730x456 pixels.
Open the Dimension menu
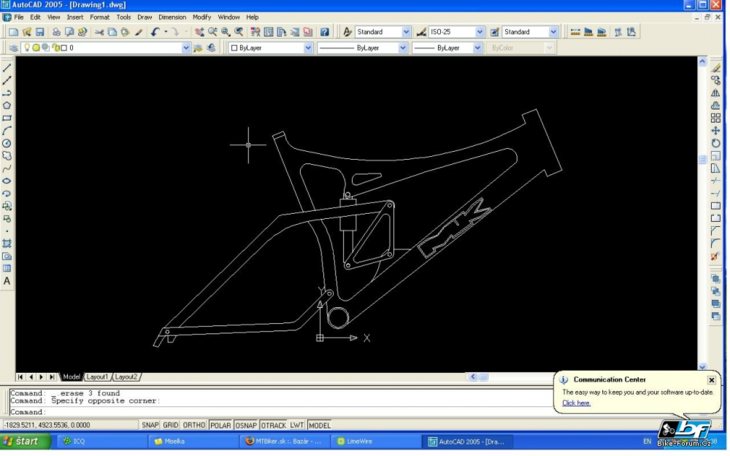(x=172, y=17)
